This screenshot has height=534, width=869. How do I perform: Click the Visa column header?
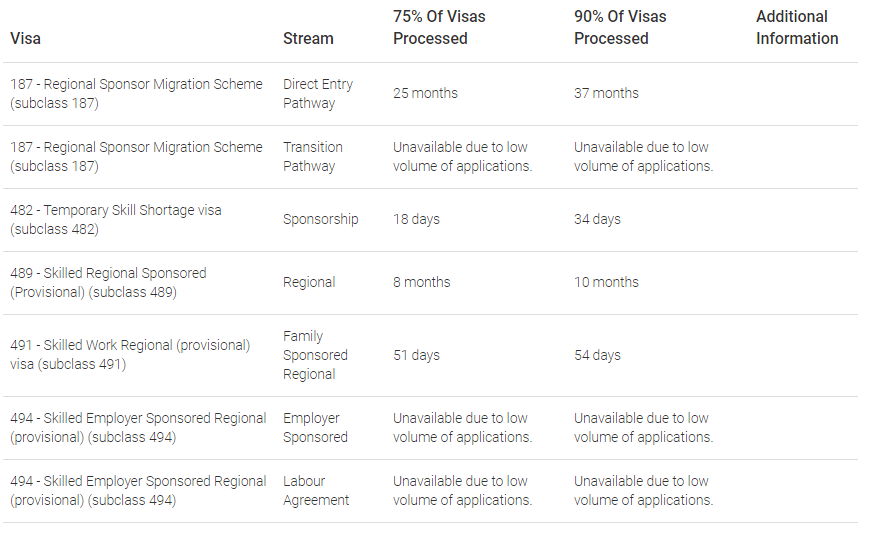point(25,39)
